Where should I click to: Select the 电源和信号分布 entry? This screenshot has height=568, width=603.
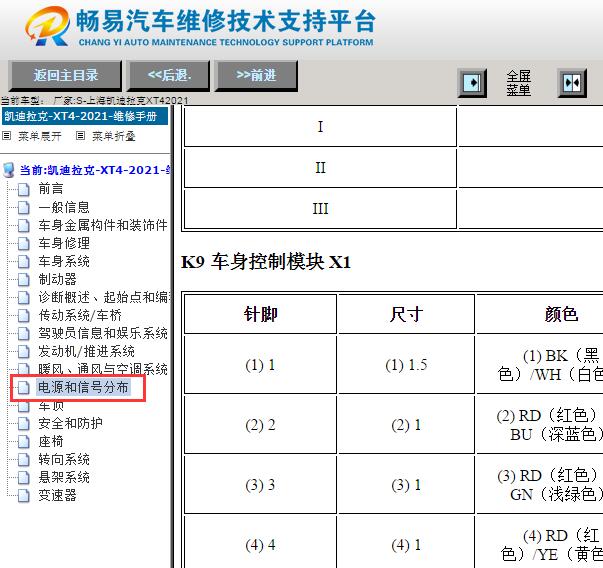click(83, 387)
